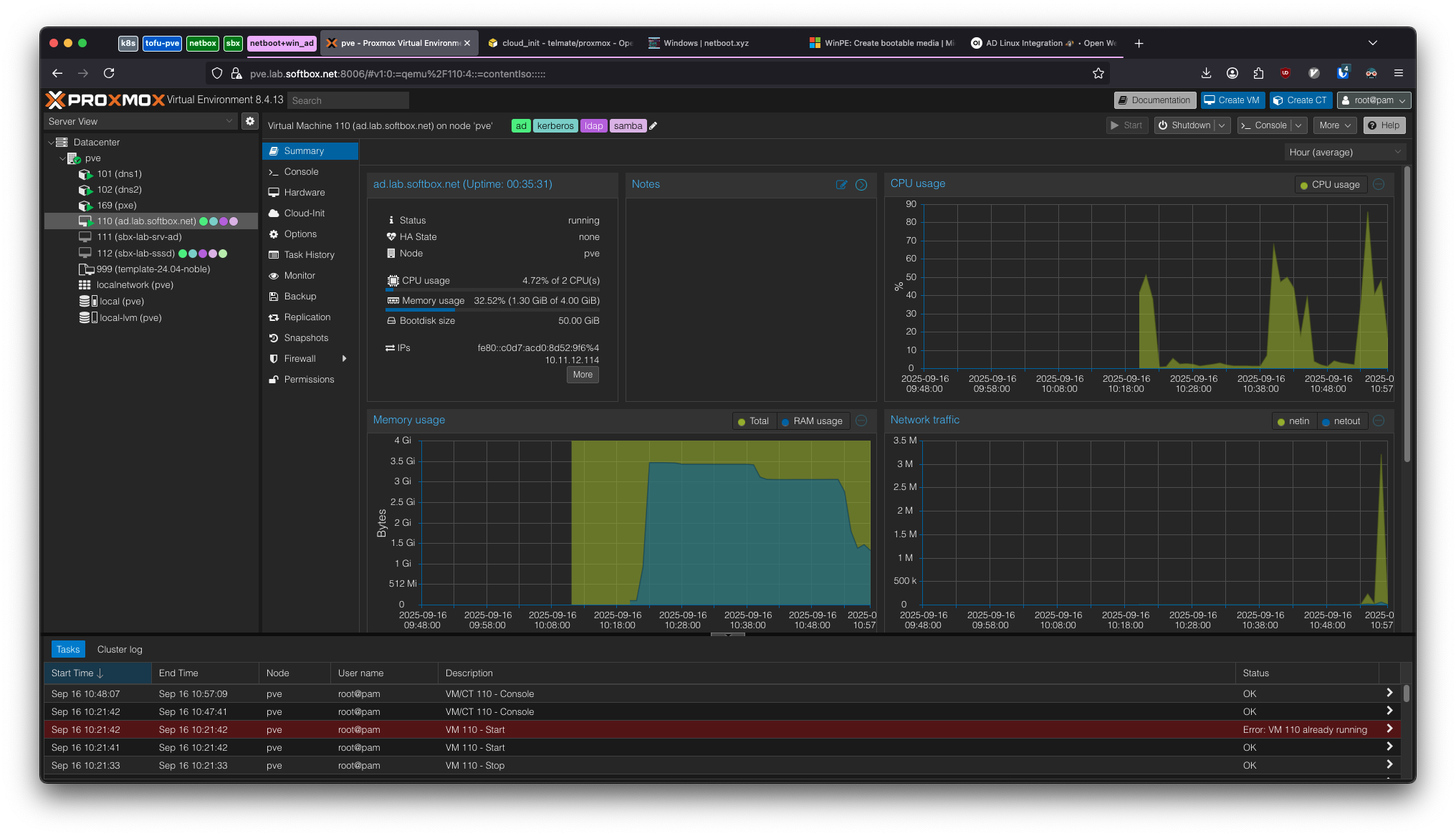This screenshot has height=836, width=1456.
Task: Edit the Notes using the pencil icon
Action: coord(842,185)
